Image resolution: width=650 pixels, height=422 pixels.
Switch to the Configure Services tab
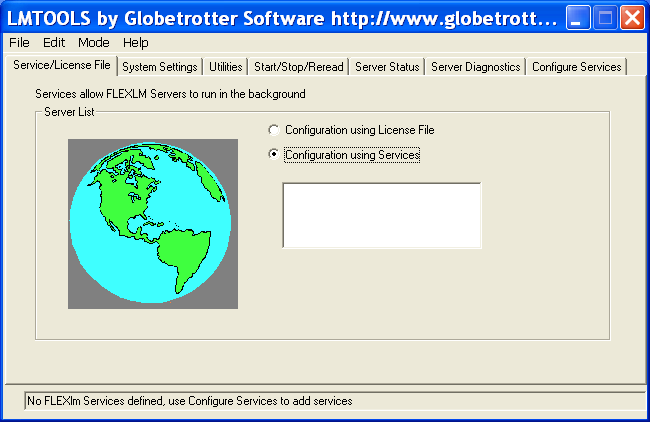tap(577, 67)
